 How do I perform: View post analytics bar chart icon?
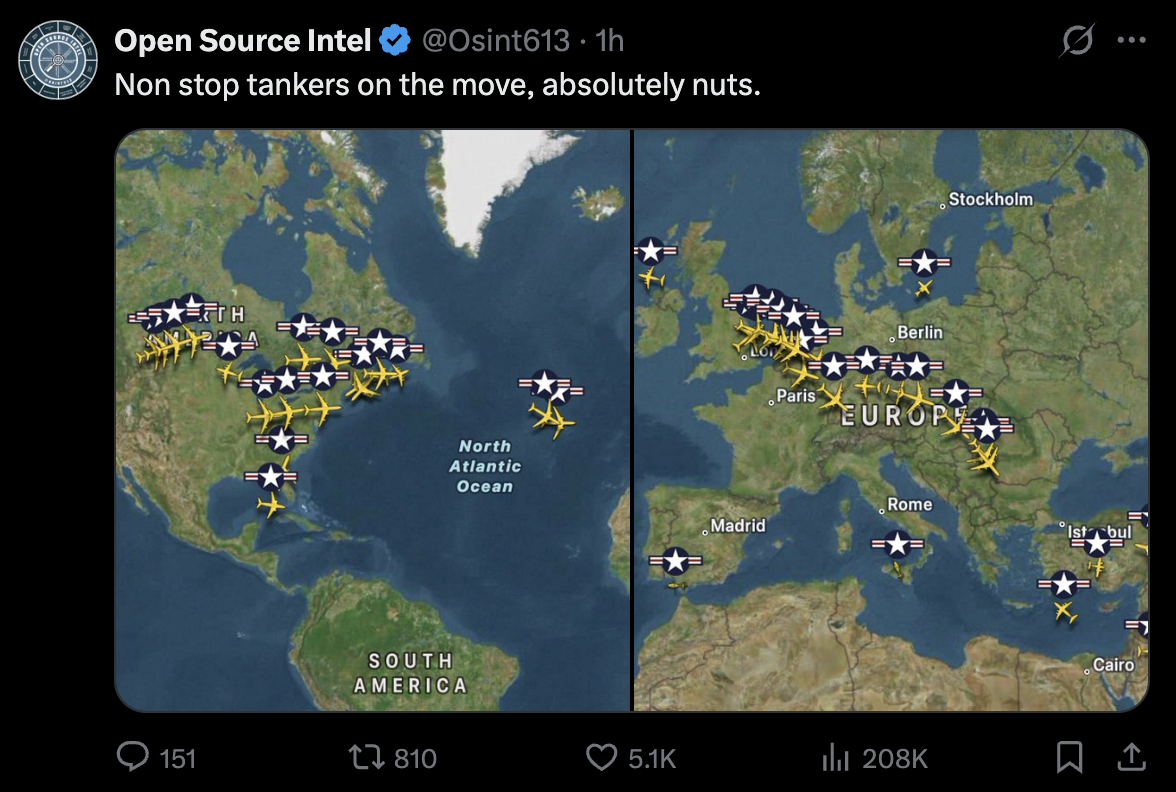[834, 758]
